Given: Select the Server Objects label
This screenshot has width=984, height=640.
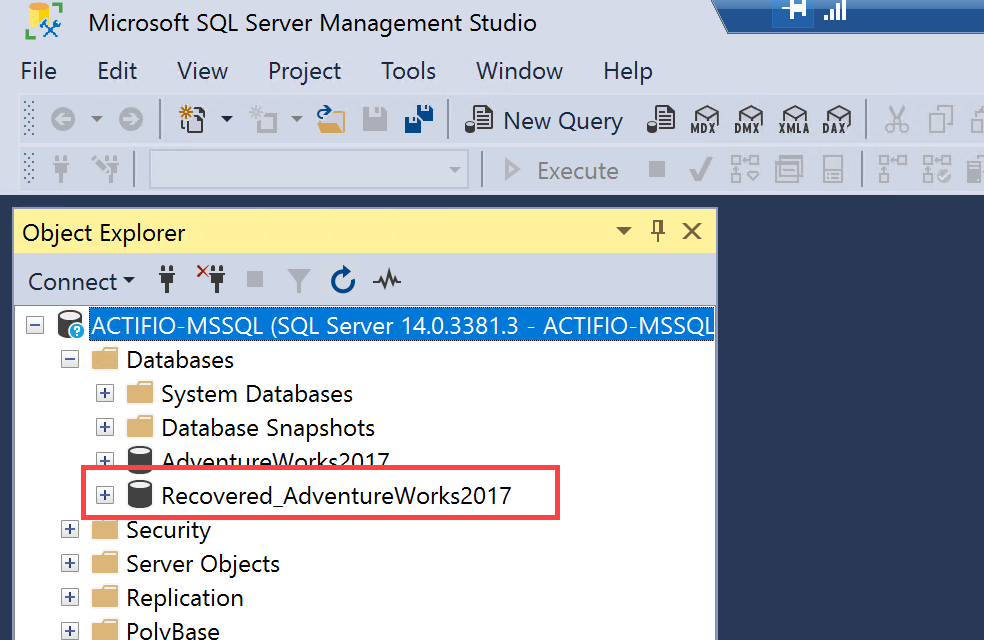Looking at the screenshot, I should pyautogui.click(x=203, y=563).
